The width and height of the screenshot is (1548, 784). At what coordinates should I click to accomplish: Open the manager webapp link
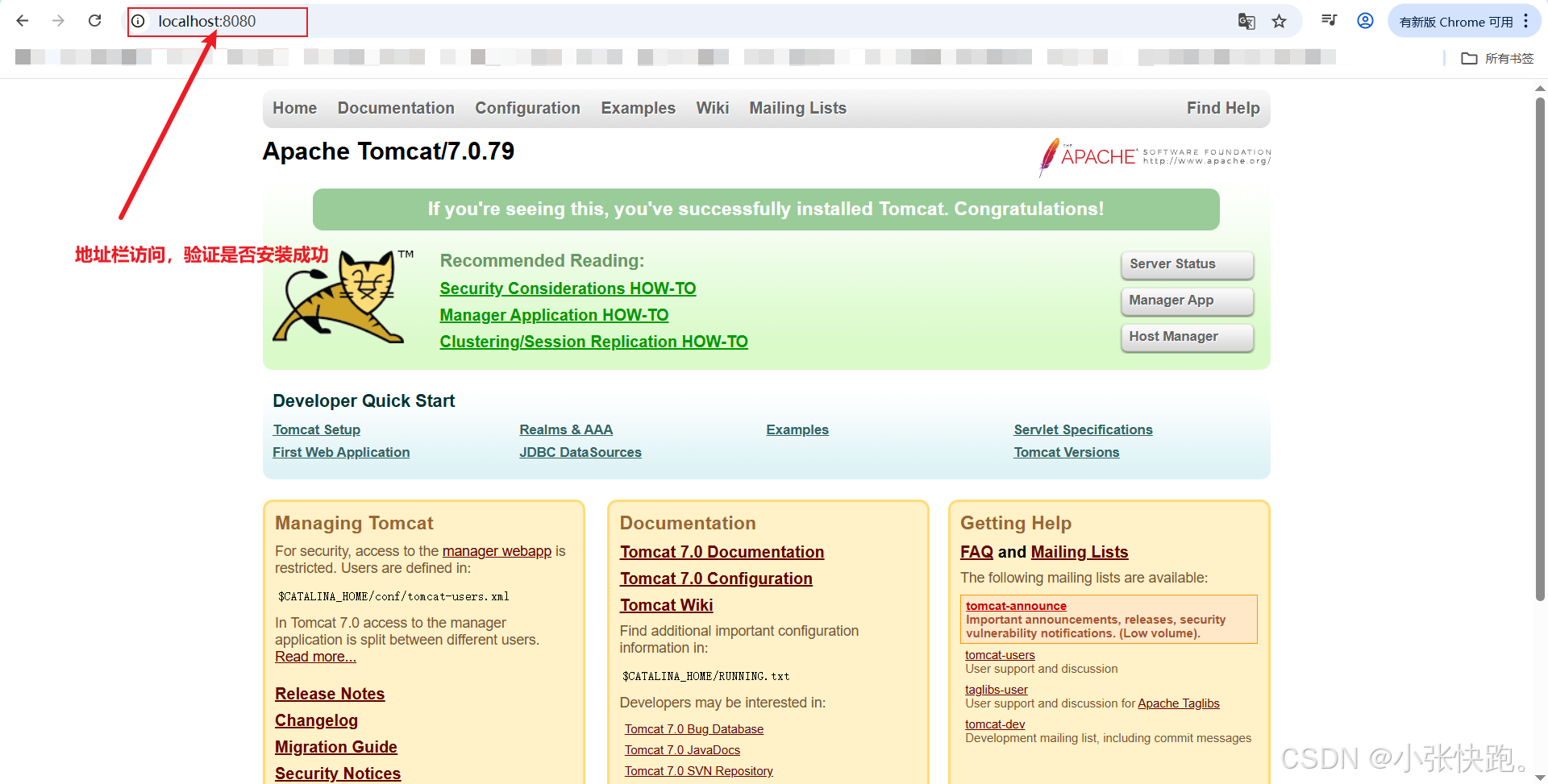click(x=497, y=551)
